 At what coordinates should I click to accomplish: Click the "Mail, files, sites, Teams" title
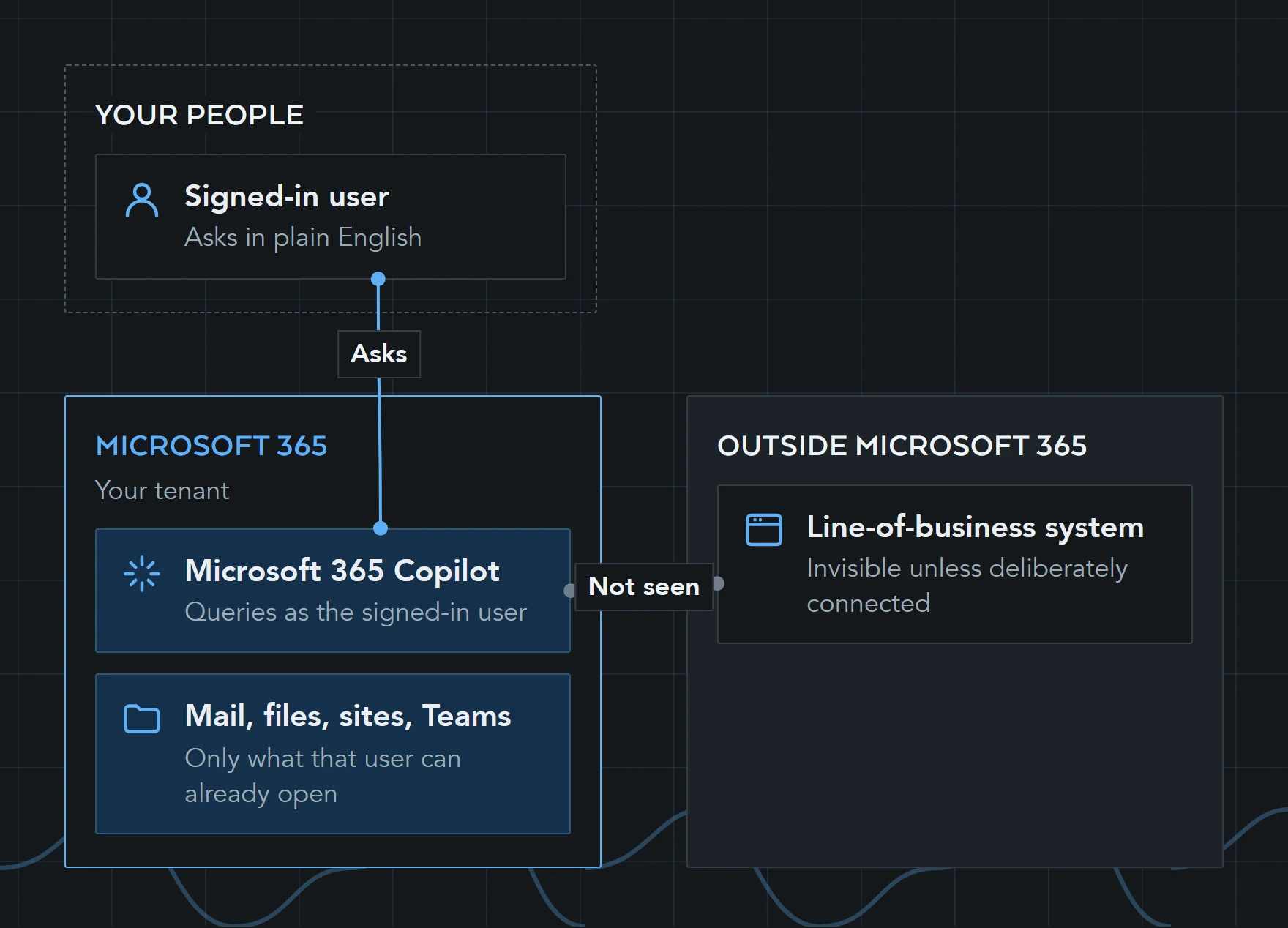coord(348,716)
